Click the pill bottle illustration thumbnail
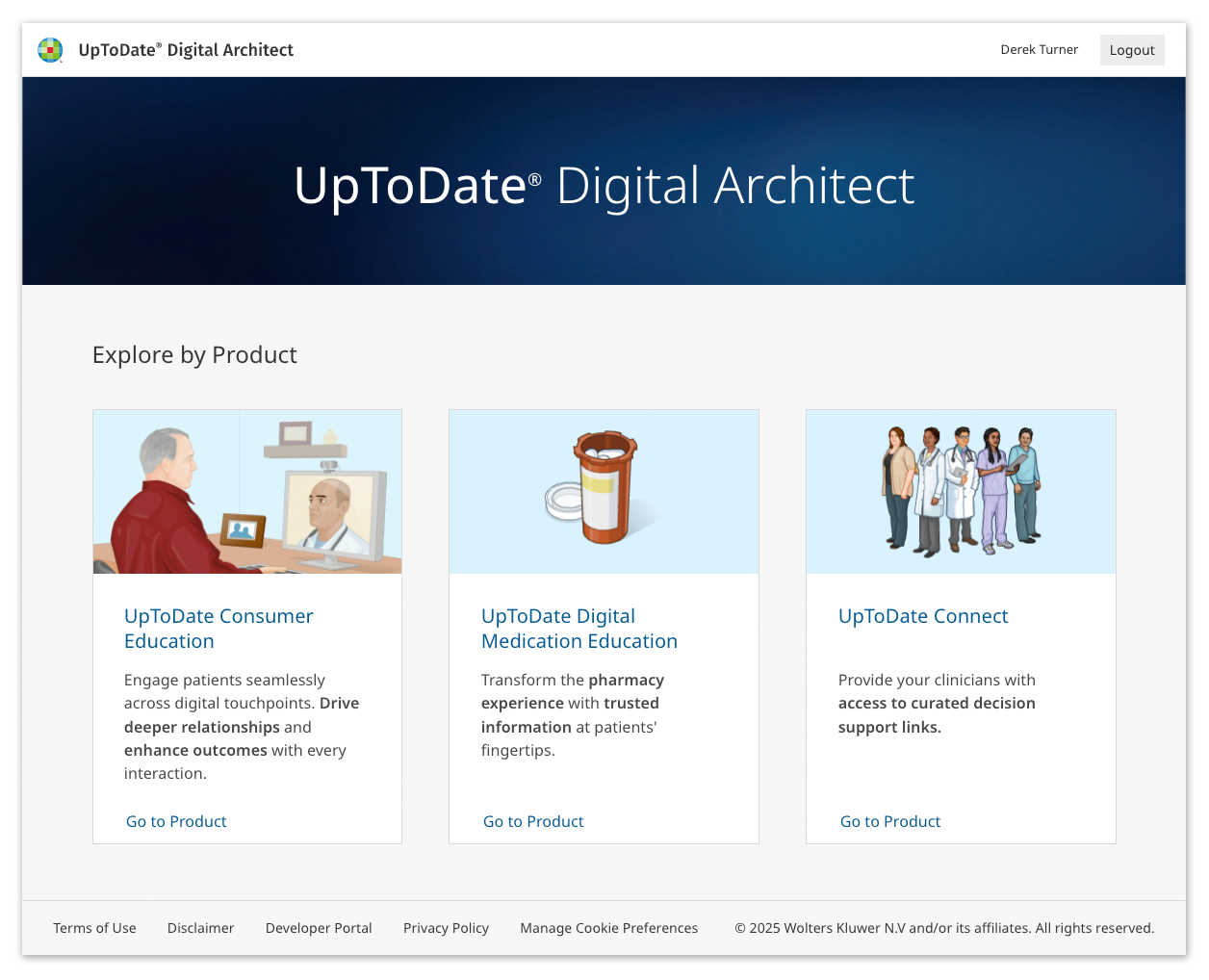 pos(604,492)
